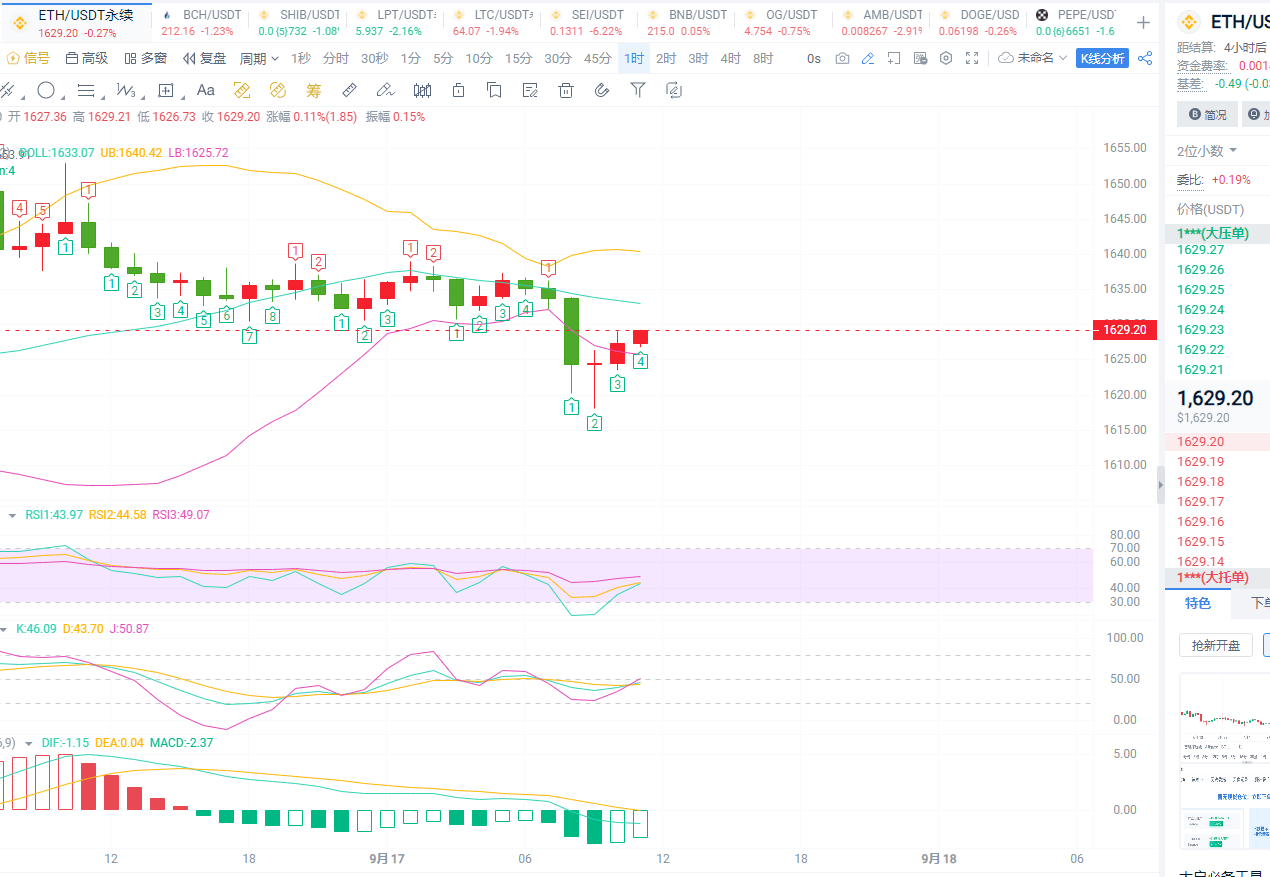Switch to BCH/USDT symbol tab
Image resolution: width=1270 pixels, height=877 pixels.
pos(200,22)
